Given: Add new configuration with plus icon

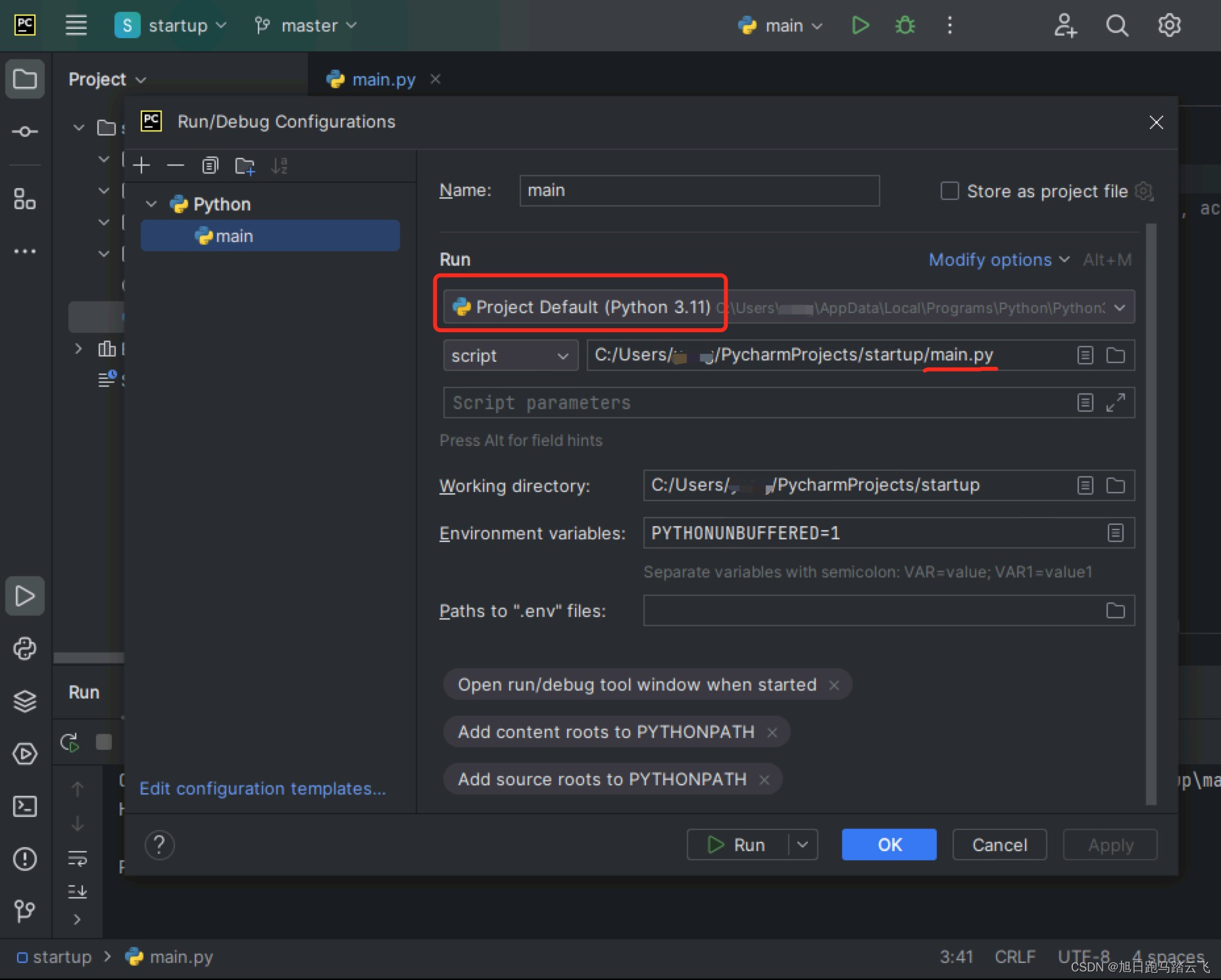Looking at the screenshot, I should pyautogui.click(x=141, y=166).
